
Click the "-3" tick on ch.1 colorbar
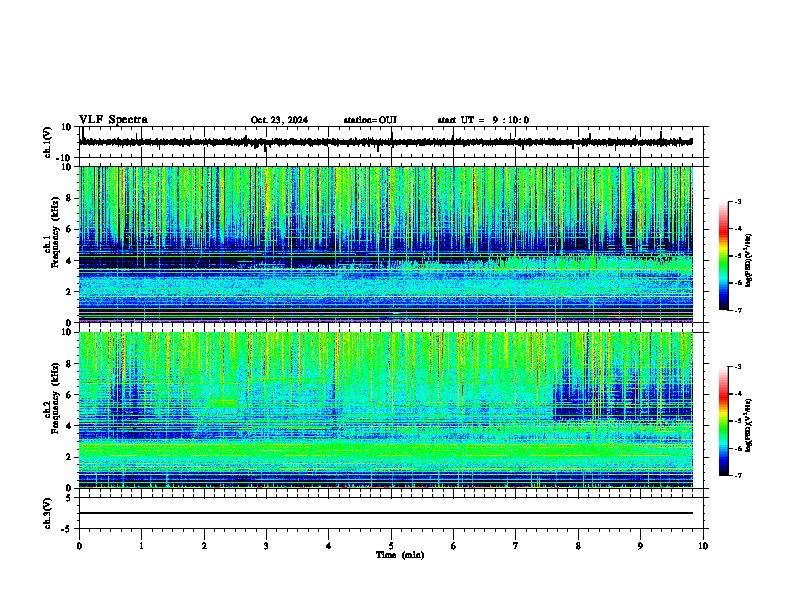[738, 201]
